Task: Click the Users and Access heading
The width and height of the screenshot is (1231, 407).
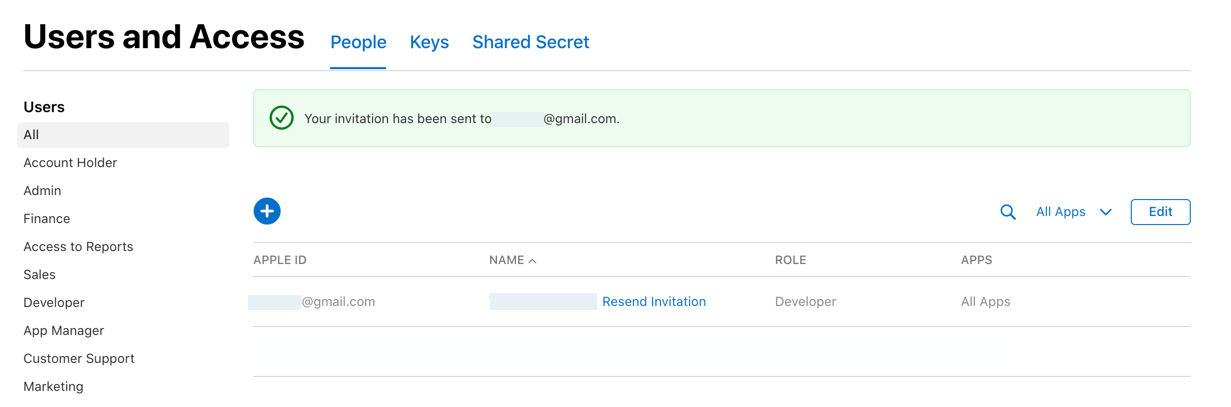Action: coord(164,37)
